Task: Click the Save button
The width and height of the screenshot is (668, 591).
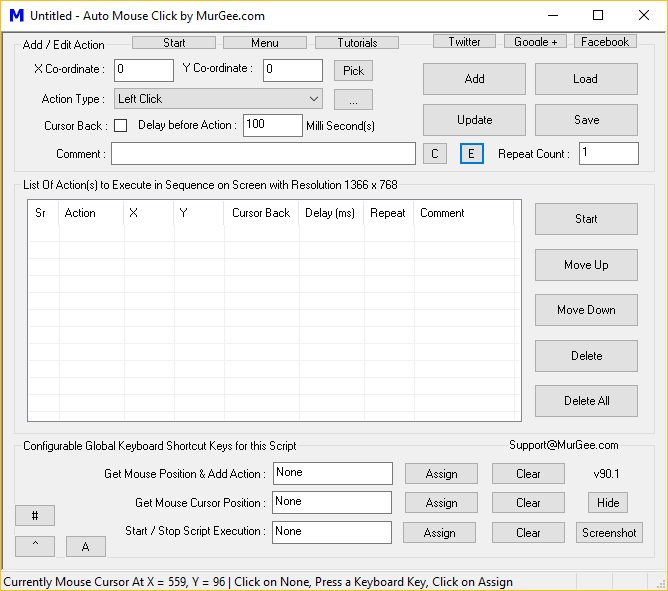Action: [586, 120]
